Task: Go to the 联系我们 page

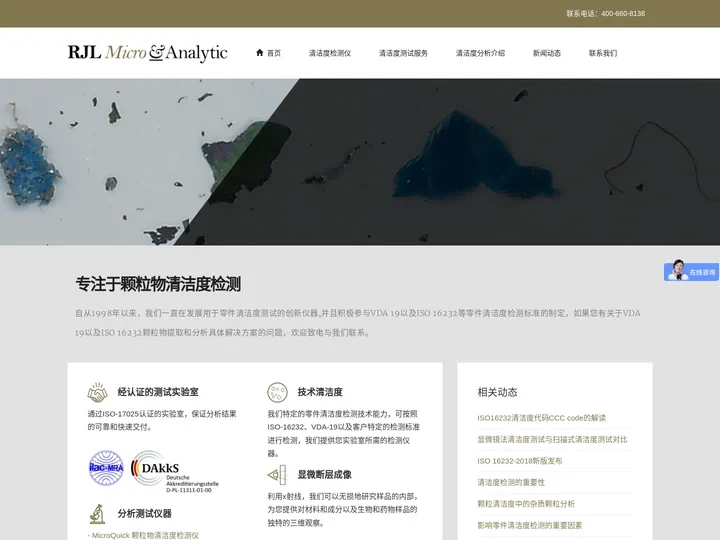Action: pos(603,53)
